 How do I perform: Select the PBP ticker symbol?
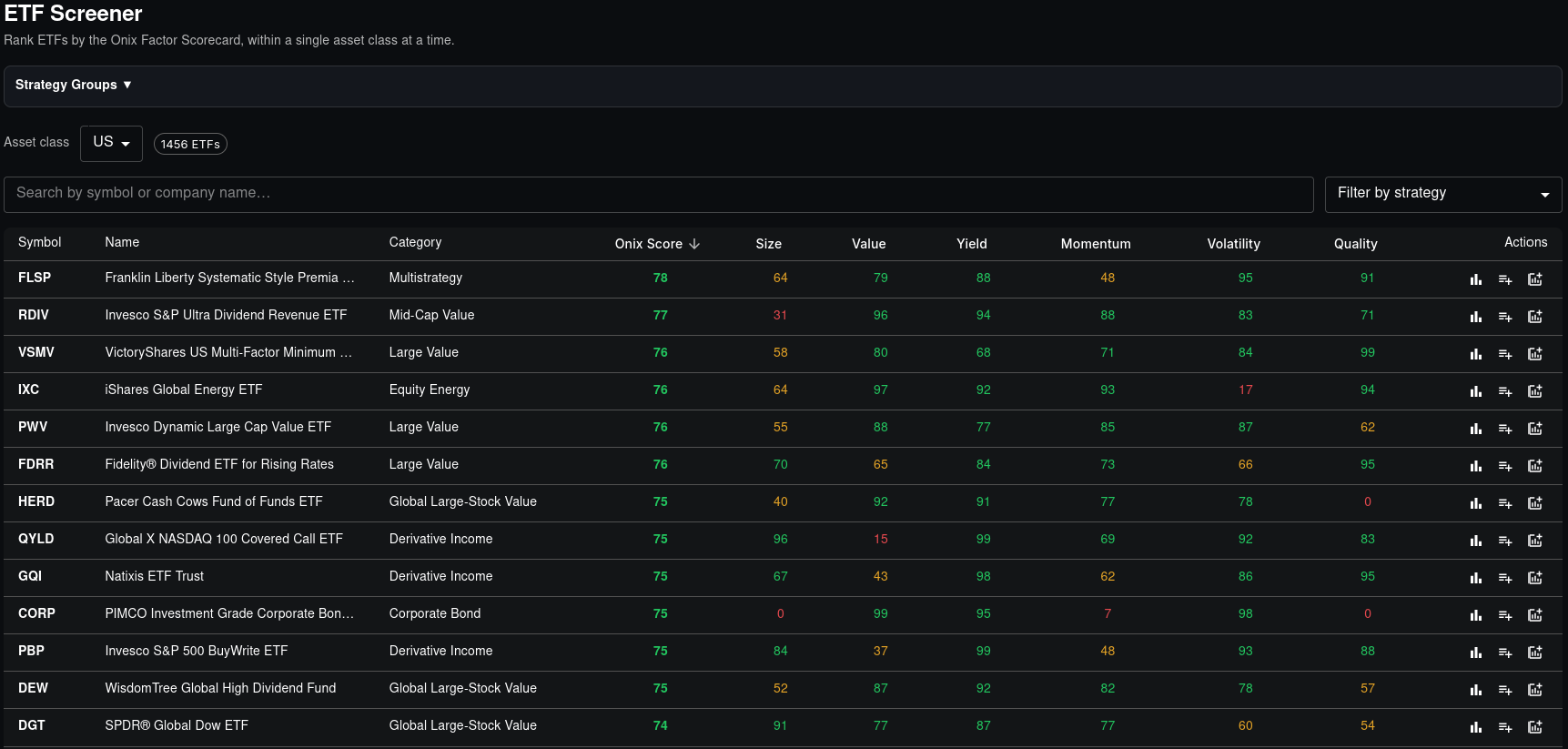(31, 651)
